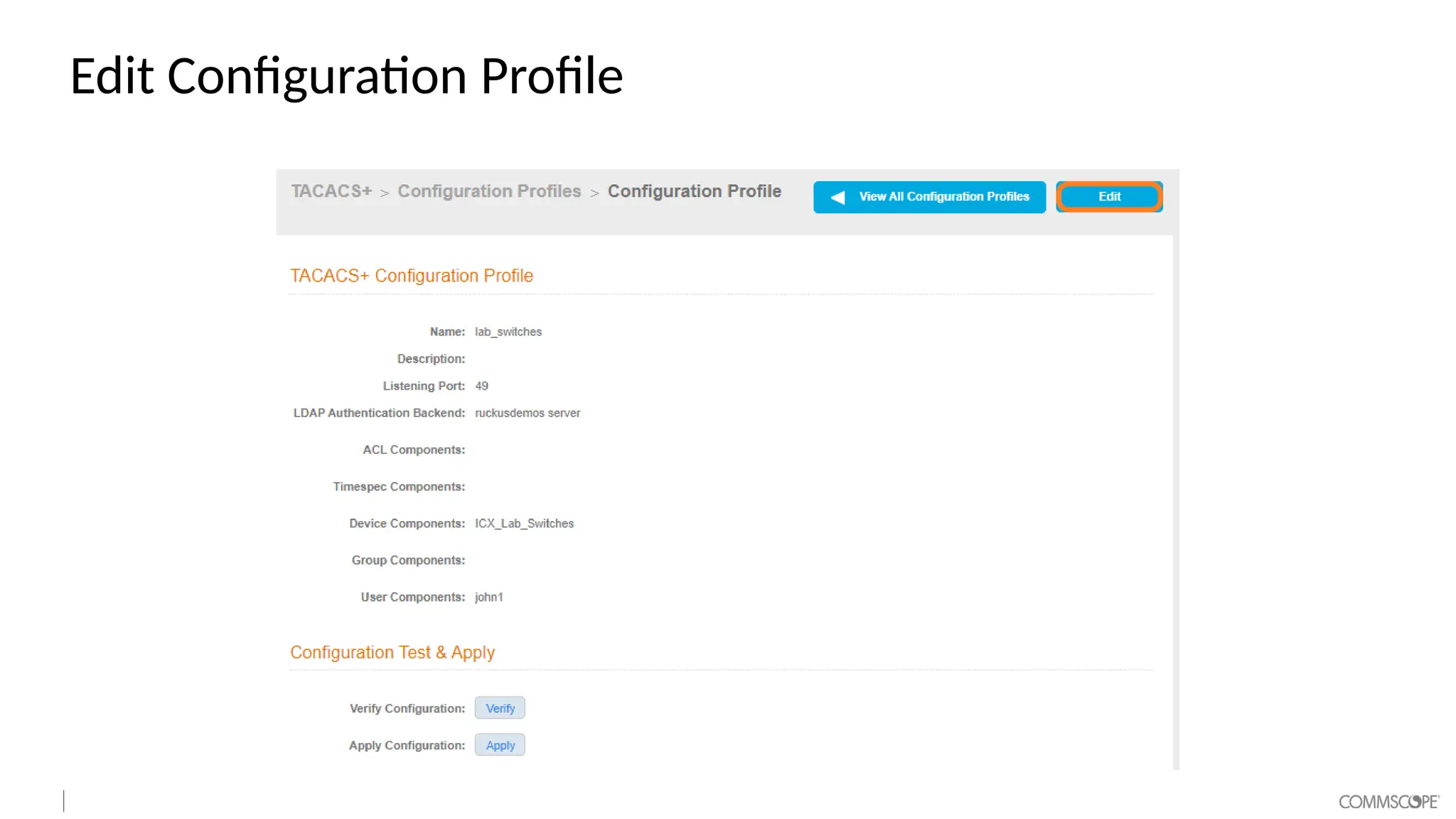Click the Timespec Components label
Image resolution: width=1456 pixels, height=819 pixels.
(x=399, y=487)
